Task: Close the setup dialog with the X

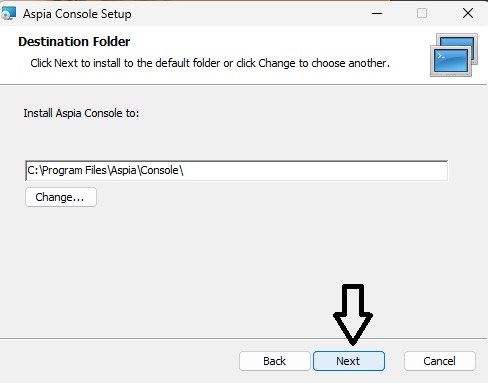Action: coord(468,14)
